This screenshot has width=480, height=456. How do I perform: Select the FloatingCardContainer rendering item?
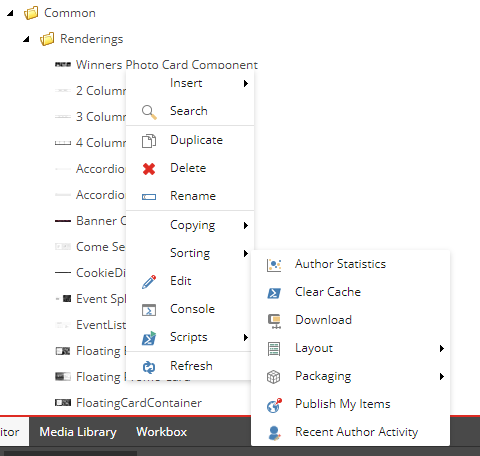pos(139,403)
